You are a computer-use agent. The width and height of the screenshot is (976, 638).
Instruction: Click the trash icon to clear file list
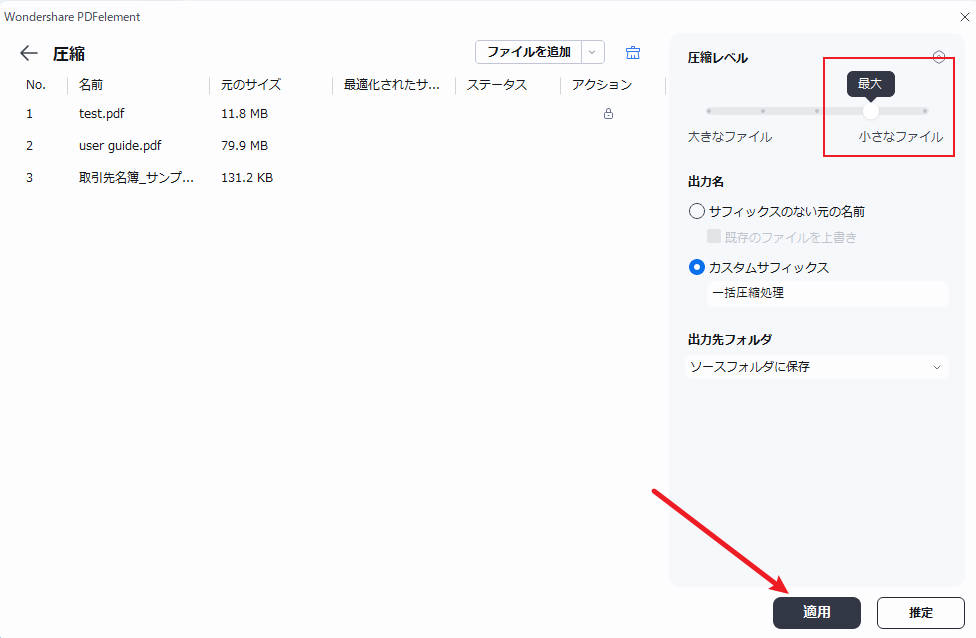coord(632,52)
